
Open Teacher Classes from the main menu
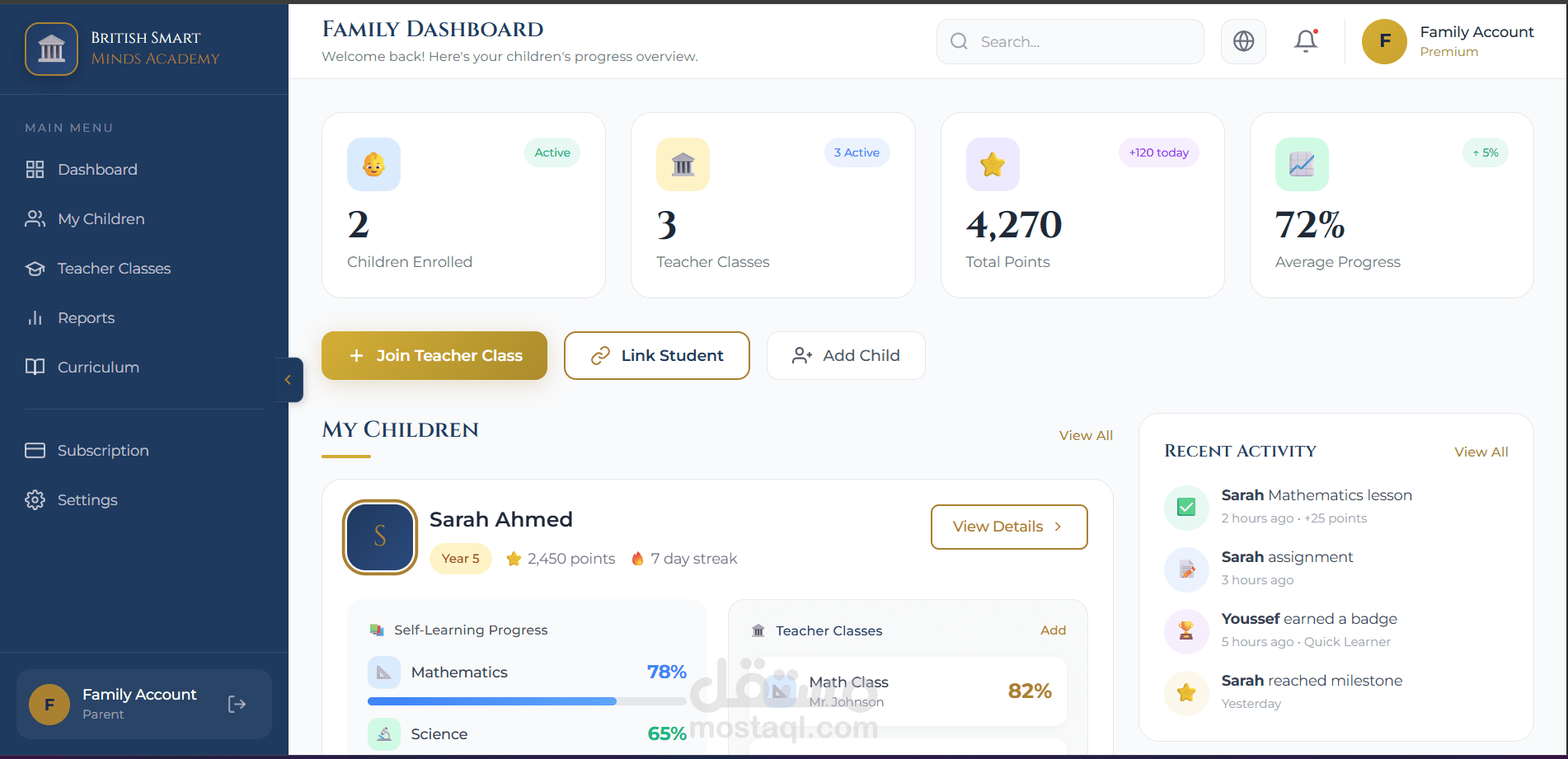[x=144, y=269]
